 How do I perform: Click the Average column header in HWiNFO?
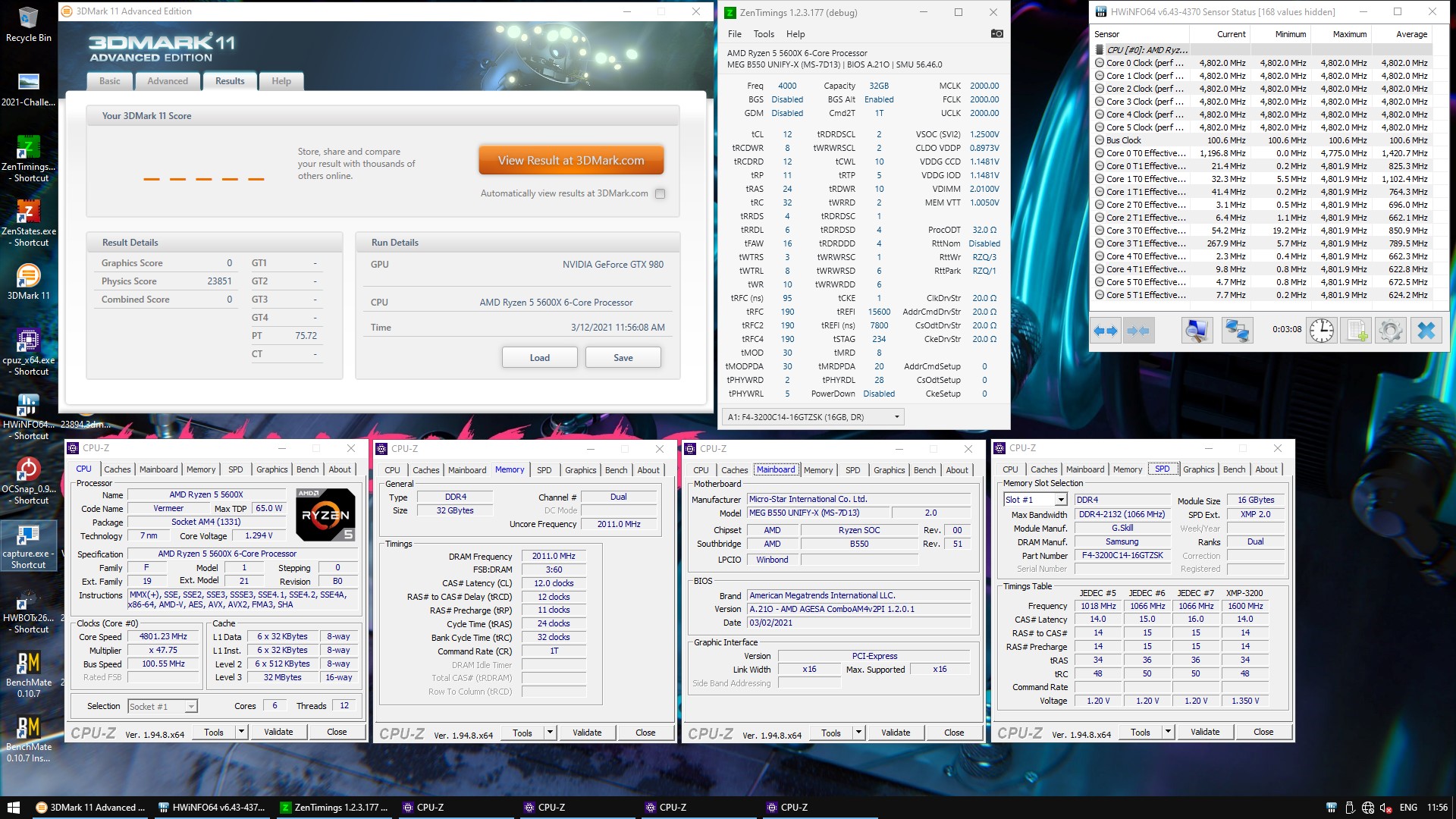1401,34
